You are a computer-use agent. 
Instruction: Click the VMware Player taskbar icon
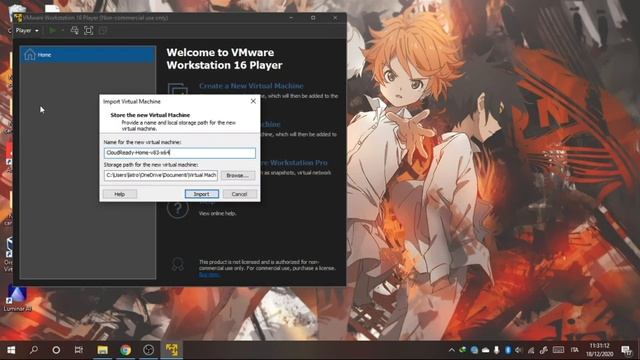click(171, 350)
